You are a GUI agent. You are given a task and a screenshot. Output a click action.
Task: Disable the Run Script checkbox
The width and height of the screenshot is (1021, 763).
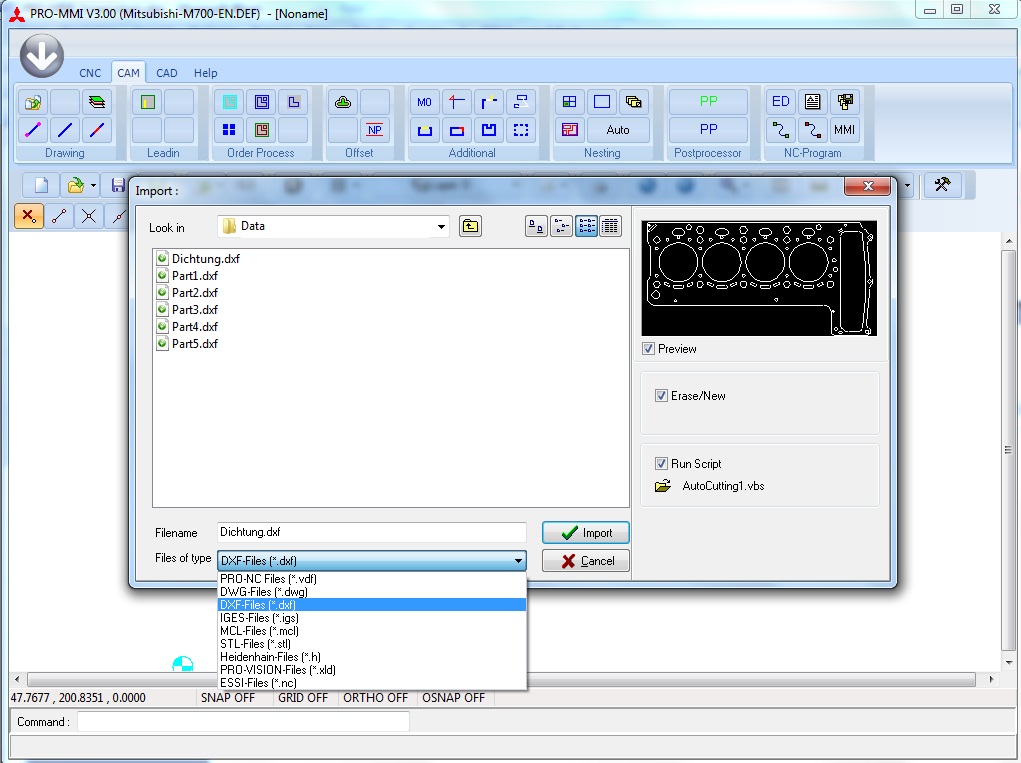click(x=661, y=464)
